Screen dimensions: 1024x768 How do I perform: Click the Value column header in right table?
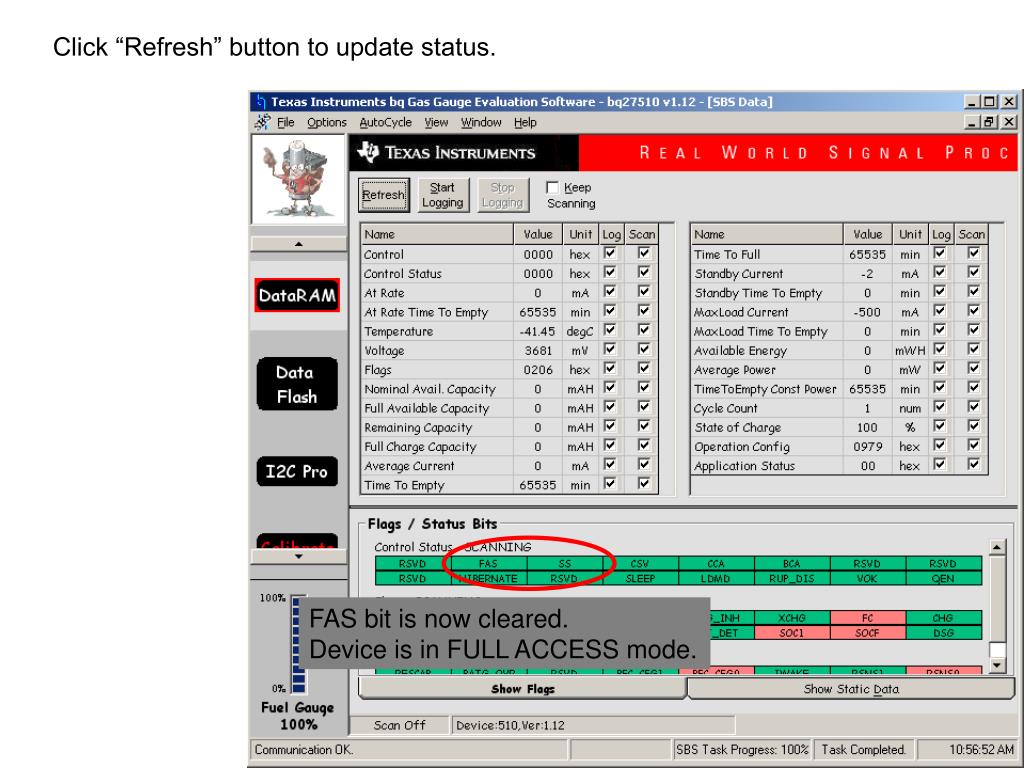click(x=868, y=234)
